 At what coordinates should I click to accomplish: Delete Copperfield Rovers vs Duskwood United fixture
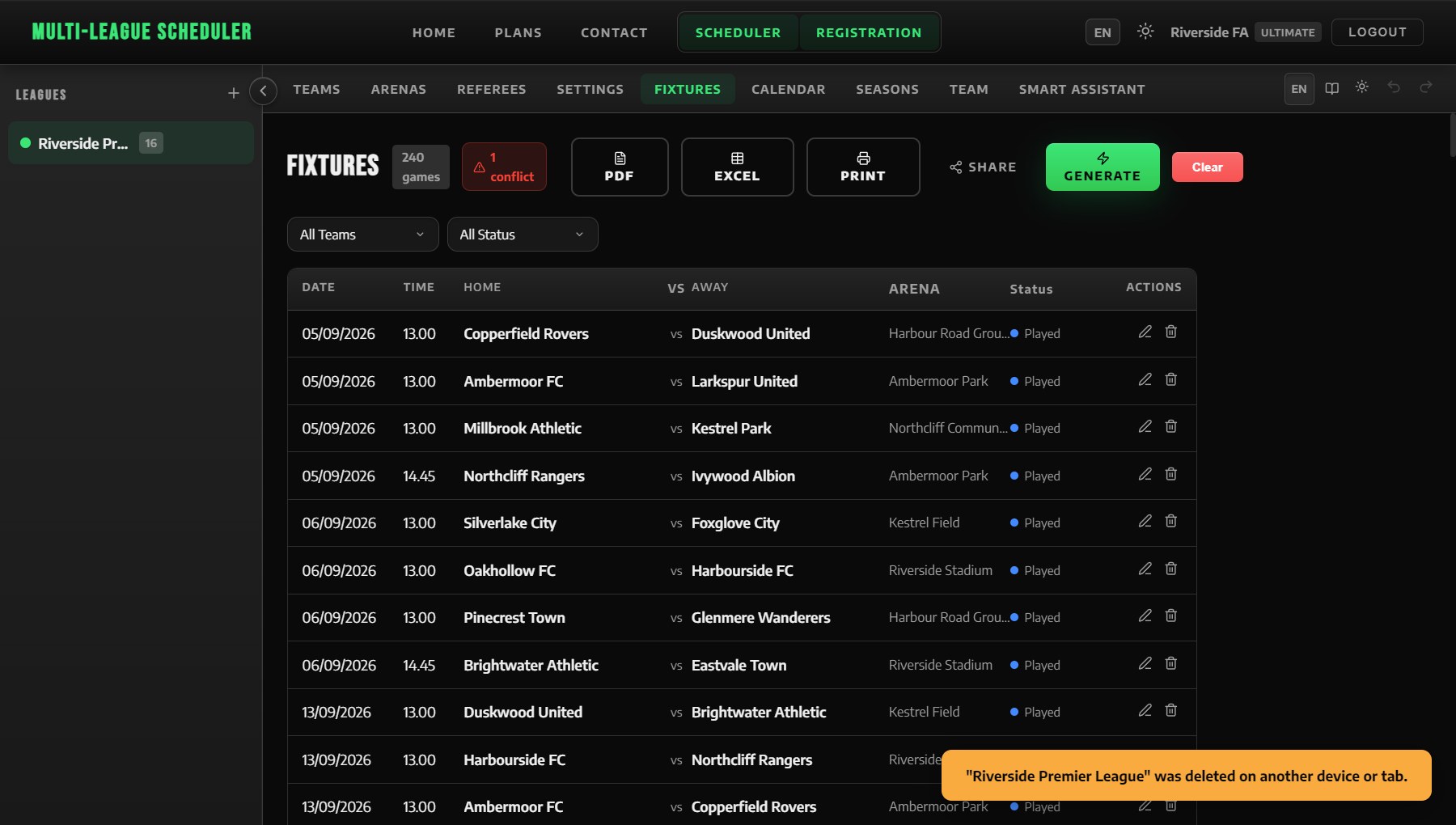coord(1171,332)
